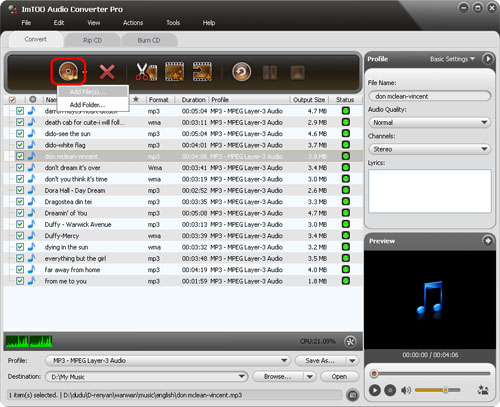Image resolution: width=500 pixels, height=407 pixels.
Task: Mute the preview speaker icon
Action: (x=406, y=390)
